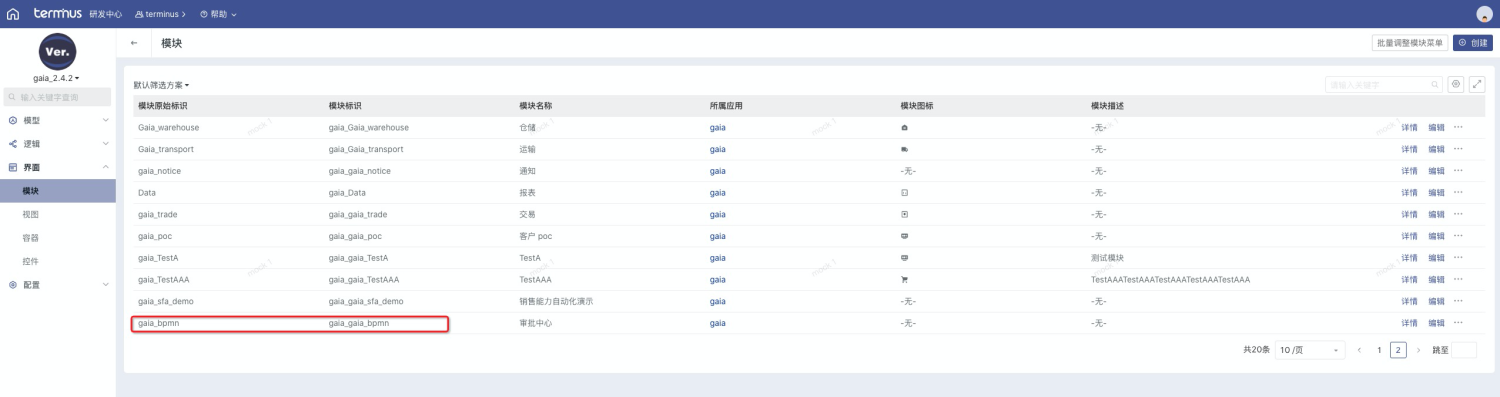
Task: Click the 请输入关键字 table search field
Action: (1384, 85)
